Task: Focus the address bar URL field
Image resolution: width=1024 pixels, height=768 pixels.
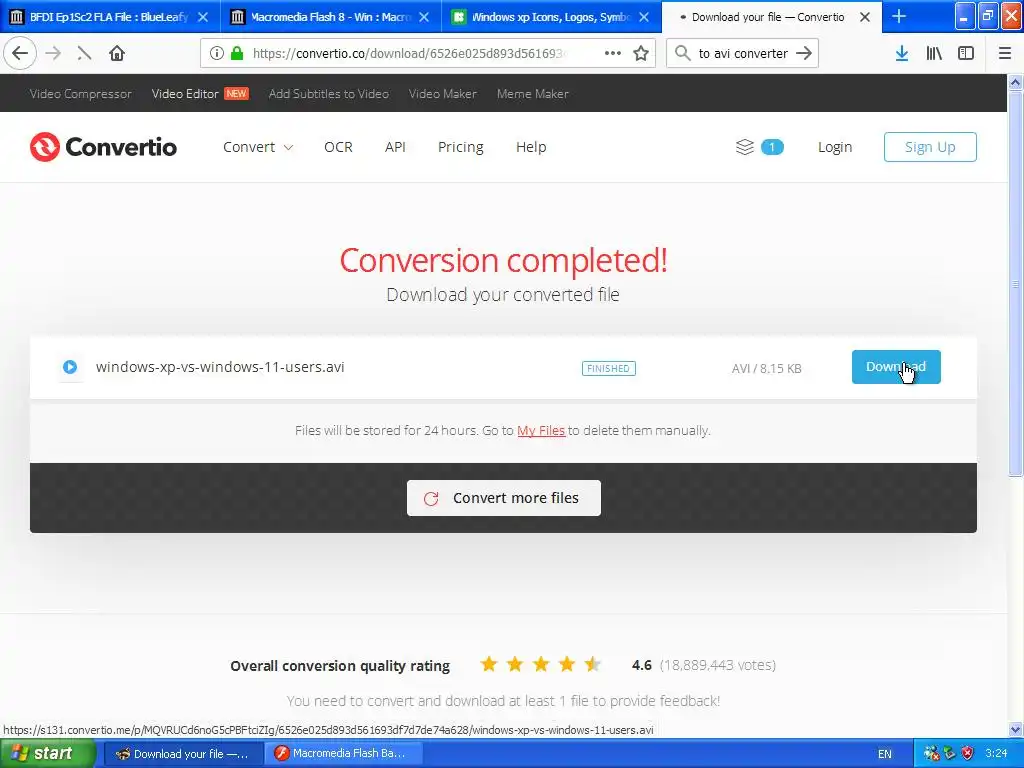Action: tap(409, 54)
